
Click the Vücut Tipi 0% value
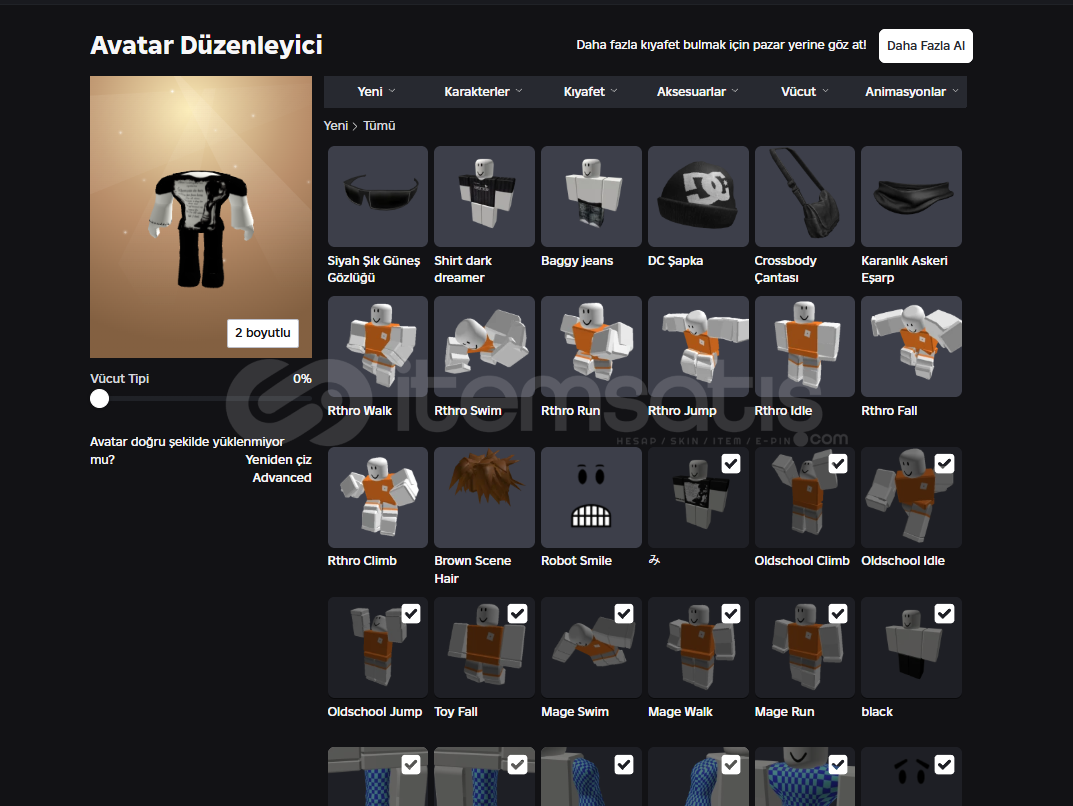click(x=302, y=378)
